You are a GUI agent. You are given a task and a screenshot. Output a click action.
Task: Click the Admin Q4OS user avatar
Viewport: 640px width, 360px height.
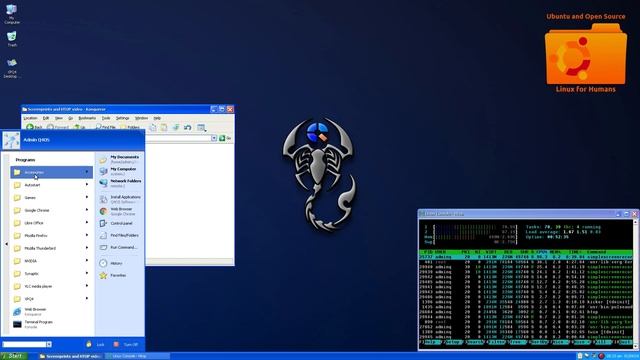click(x=11, y=140)
